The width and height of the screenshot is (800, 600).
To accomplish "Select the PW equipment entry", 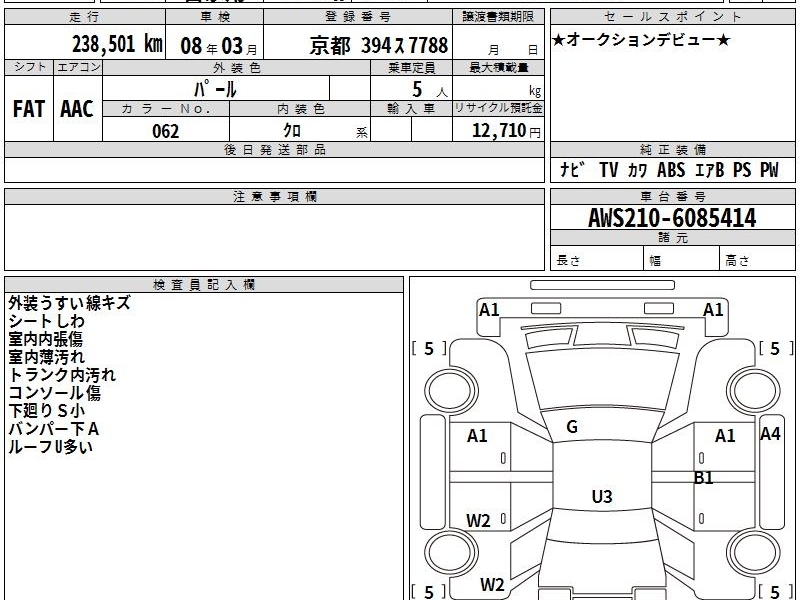I will [769, 169].
